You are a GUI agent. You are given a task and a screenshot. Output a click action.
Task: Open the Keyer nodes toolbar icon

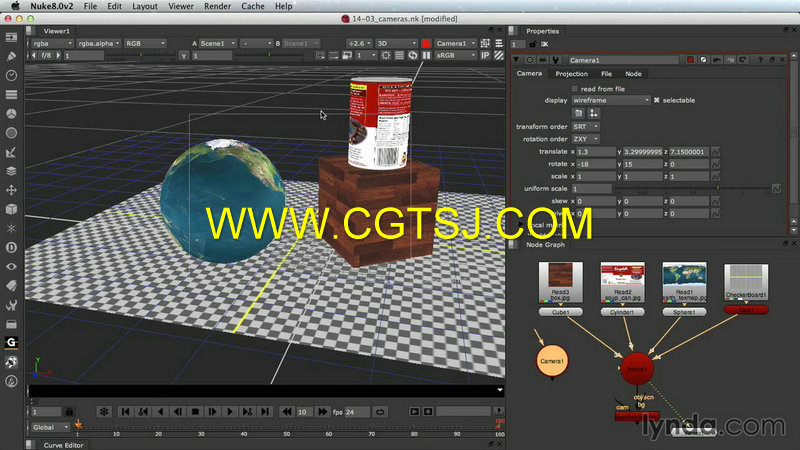coord(11,152)
